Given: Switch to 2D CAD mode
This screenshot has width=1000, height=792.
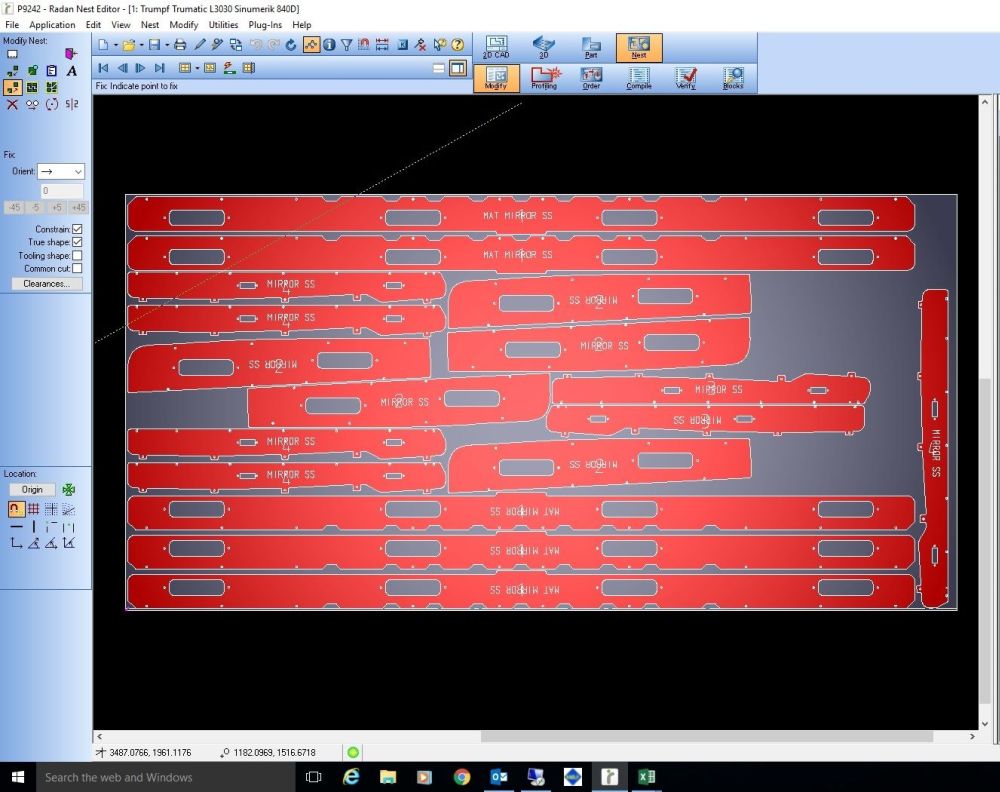Looking at the screenshot, I should tap(496, 46).
